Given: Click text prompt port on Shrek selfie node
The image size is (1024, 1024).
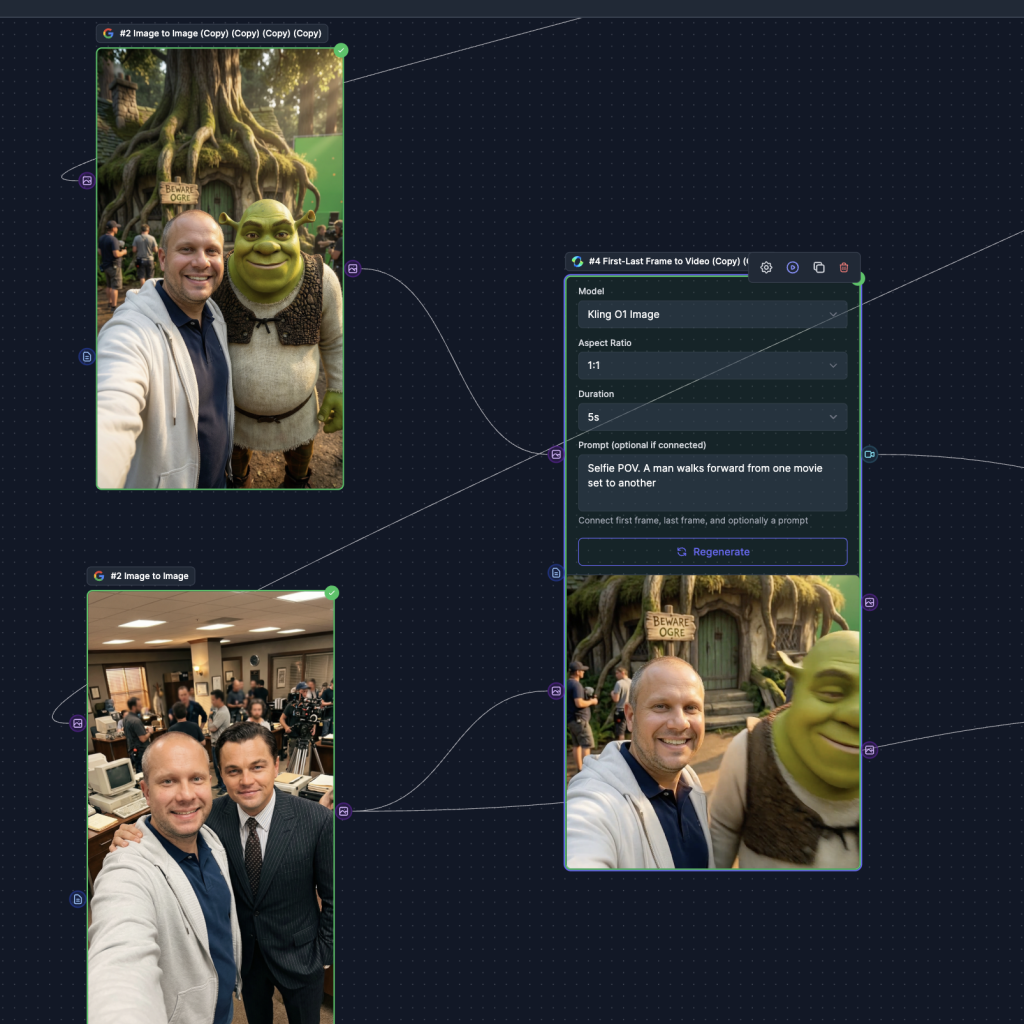Looking at the screenshot, I should [x=87, y=356].
